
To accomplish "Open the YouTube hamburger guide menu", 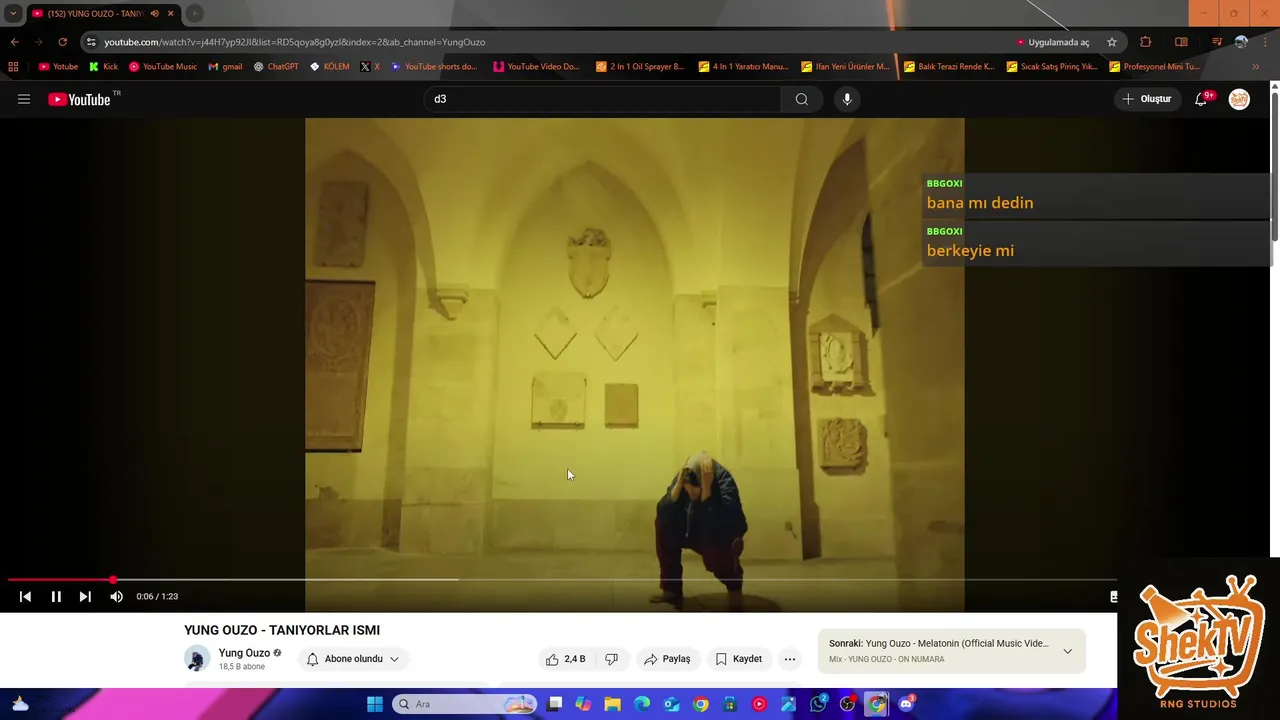I will pos(24,99).
